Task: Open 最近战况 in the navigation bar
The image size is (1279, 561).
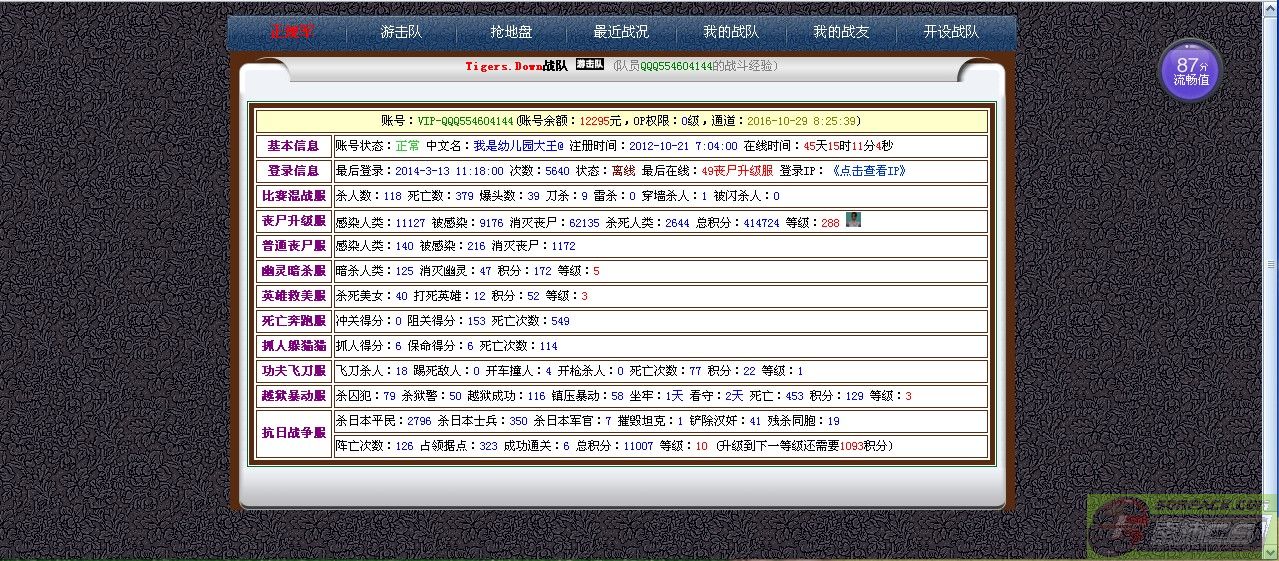Action: (x=621, y=32)
